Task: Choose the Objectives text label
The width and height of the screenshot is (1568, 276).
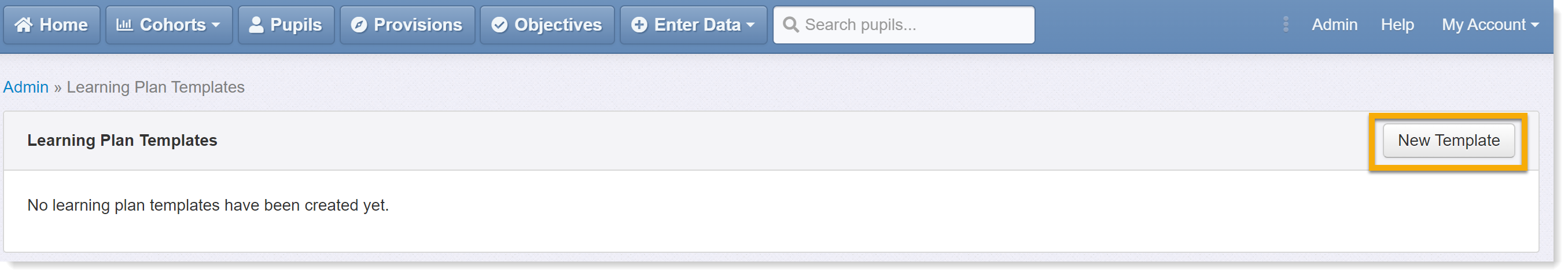Action: pyautogui.click(x=558, y=25)
